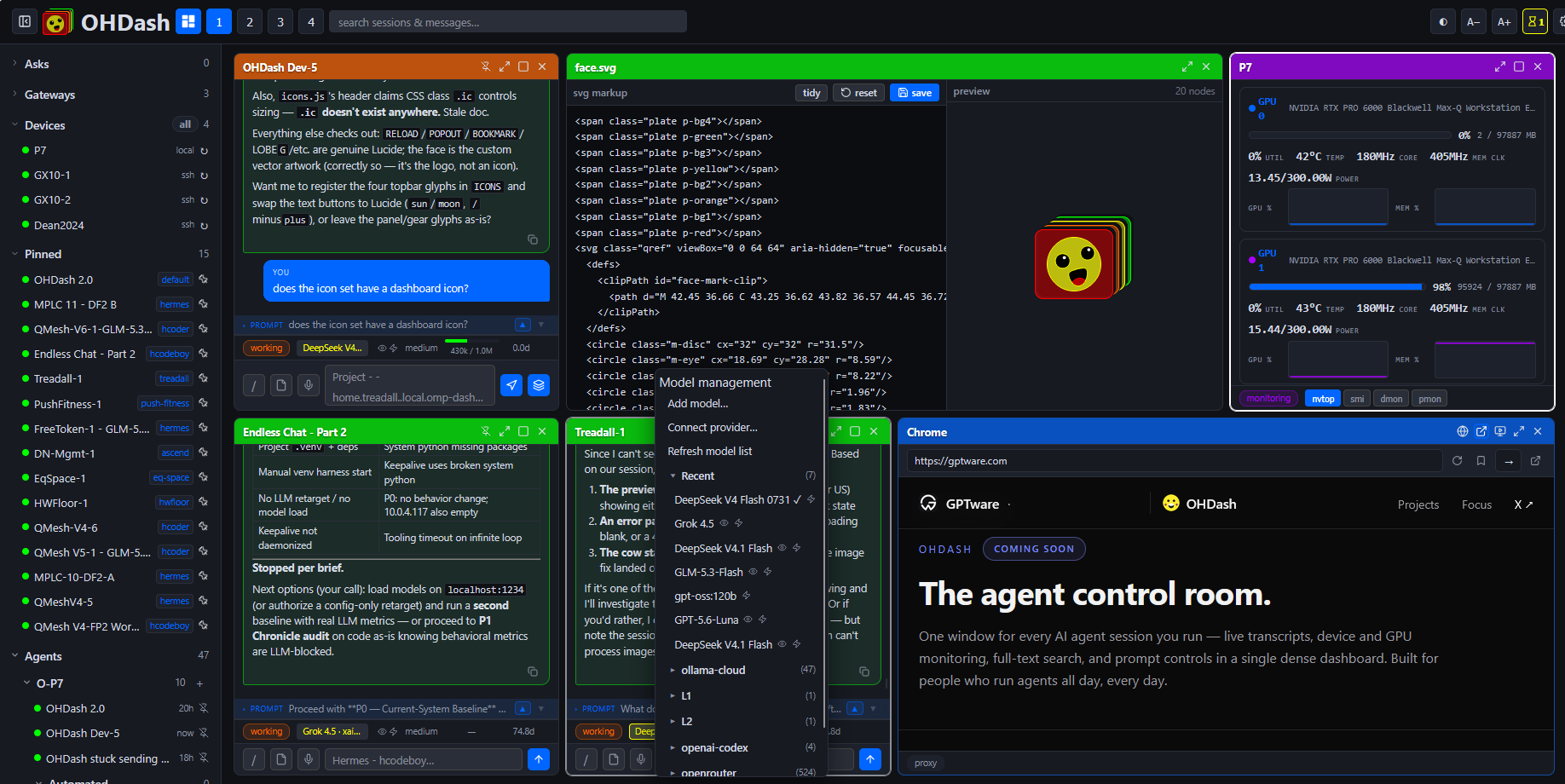Switch the dark/light theme icon
The image size is (1565, 784).
point(1442,22)
